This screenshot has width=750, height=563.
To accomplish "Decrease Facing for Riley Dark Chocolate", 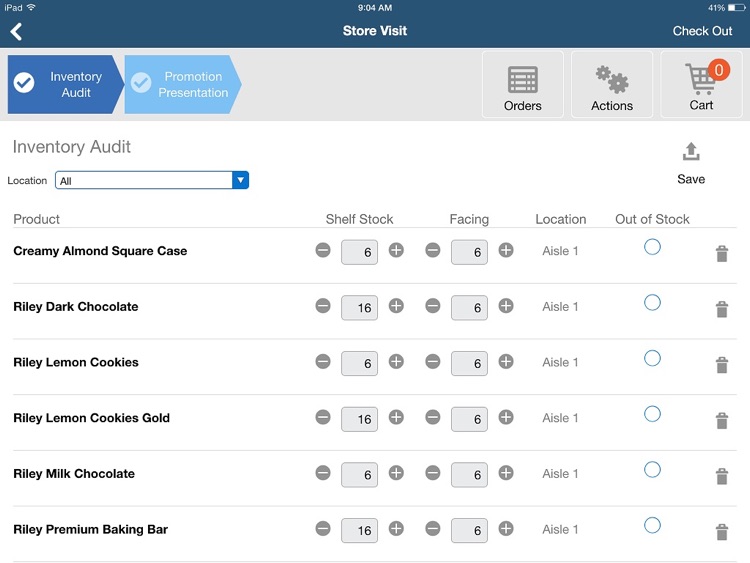I will [x=433, y=306].
